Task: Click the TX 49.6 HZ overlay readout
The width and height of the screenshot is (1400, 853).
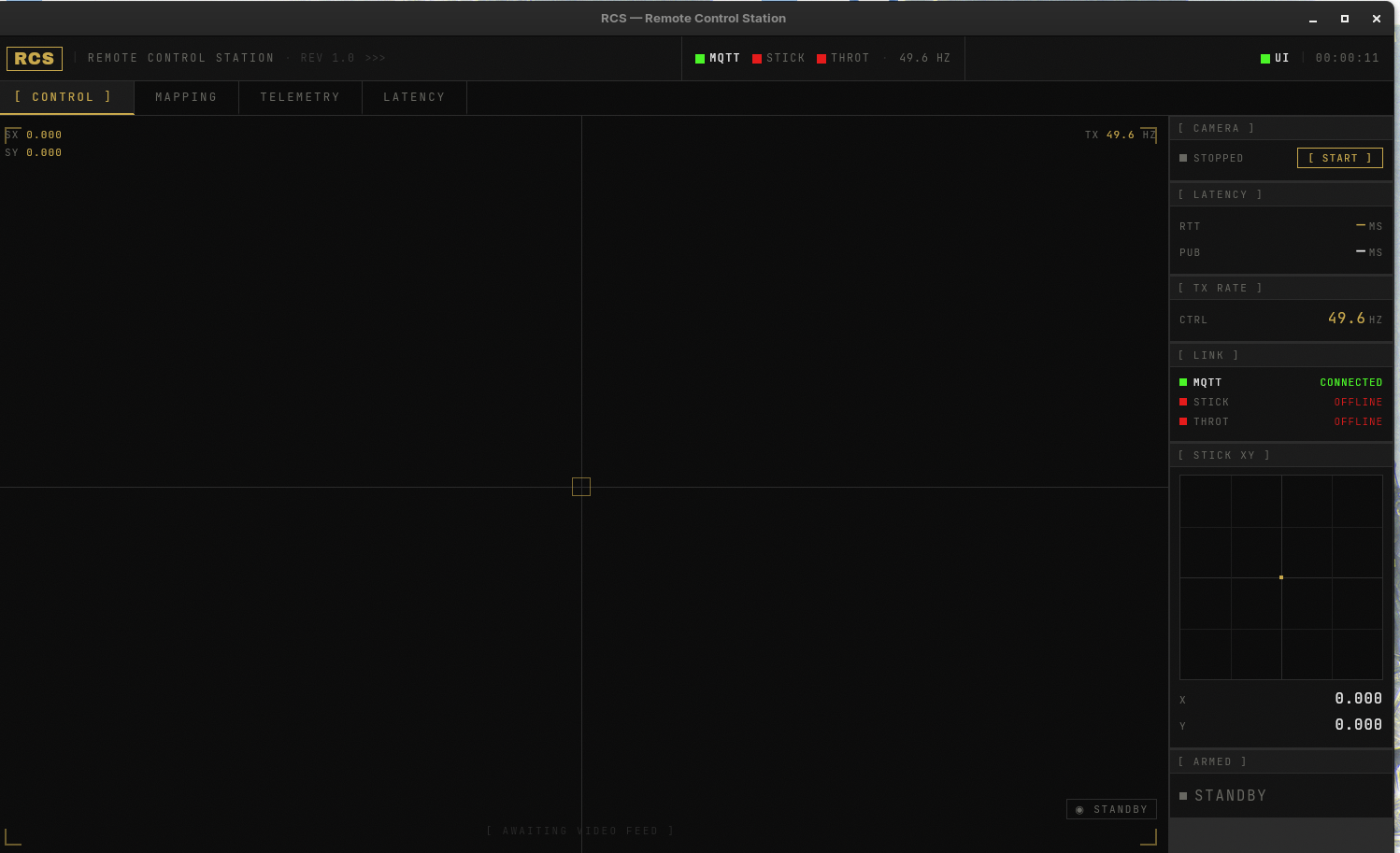Action: [x=1121, y=135]
